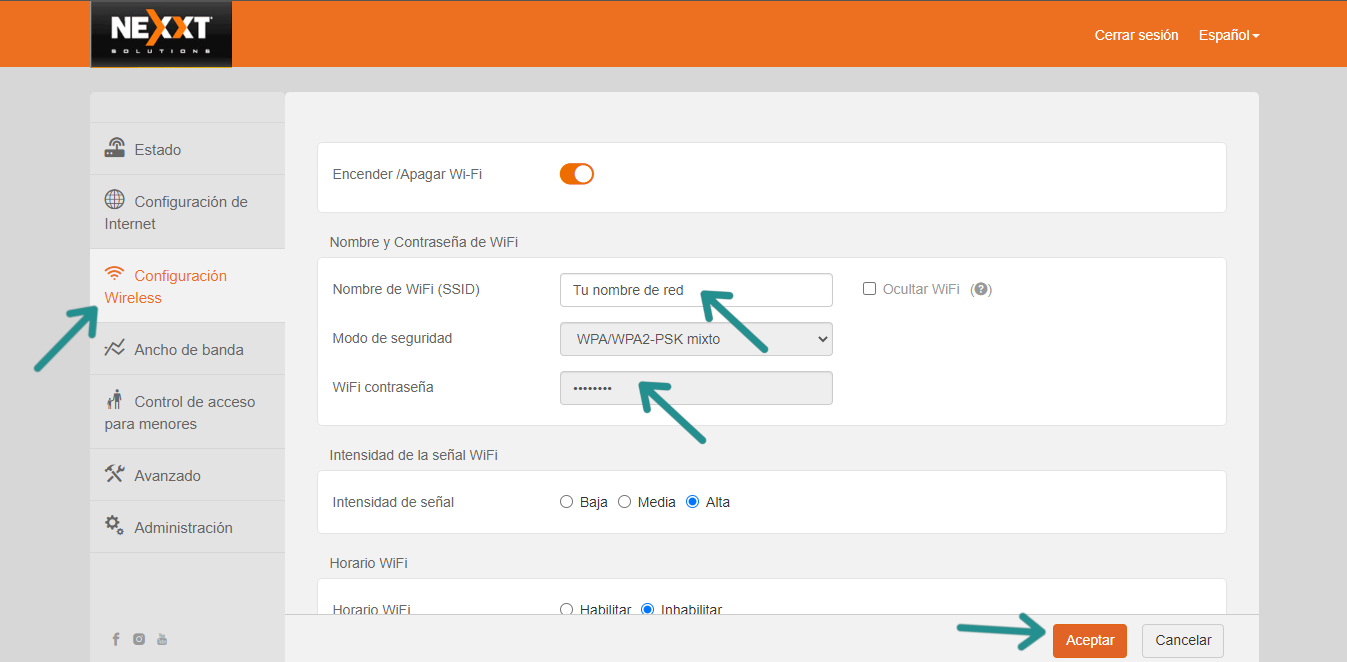
Task: Click the Avanzado tools icon
Action: 115,474
